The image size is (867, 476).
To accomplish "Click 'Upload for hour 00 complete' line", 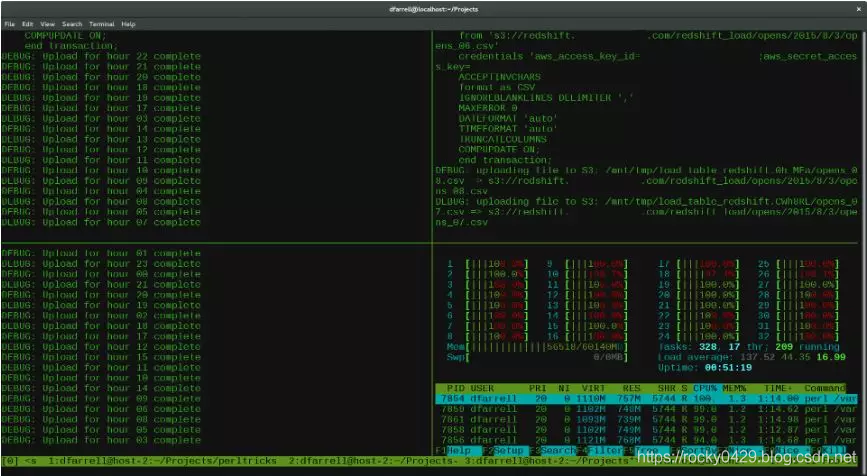I will [x=101, y=274].
